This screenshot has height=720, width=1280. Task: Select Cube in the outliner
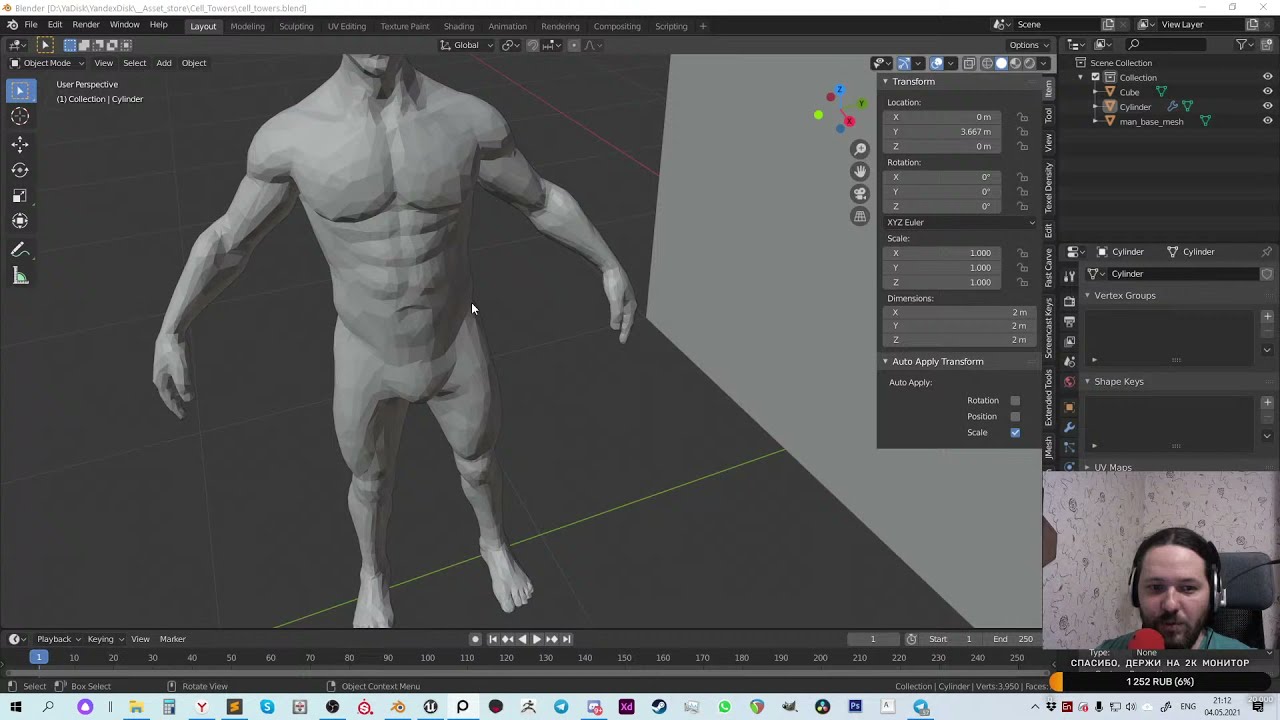pyautogui.click(x=1129, y=92)
